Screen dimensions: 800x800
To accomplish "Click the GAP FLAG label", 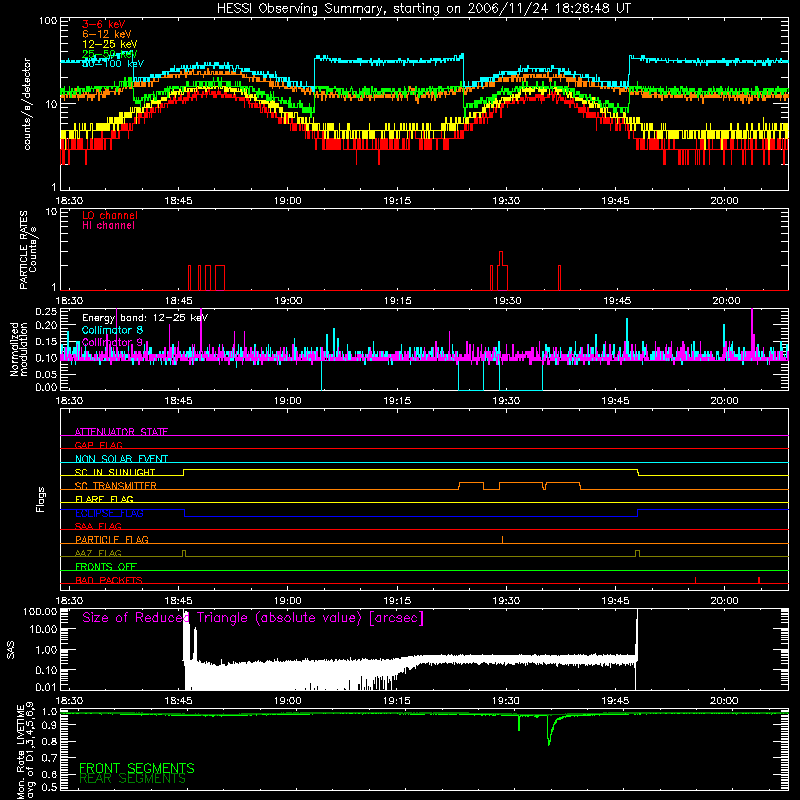I will (x=98, y=445).
